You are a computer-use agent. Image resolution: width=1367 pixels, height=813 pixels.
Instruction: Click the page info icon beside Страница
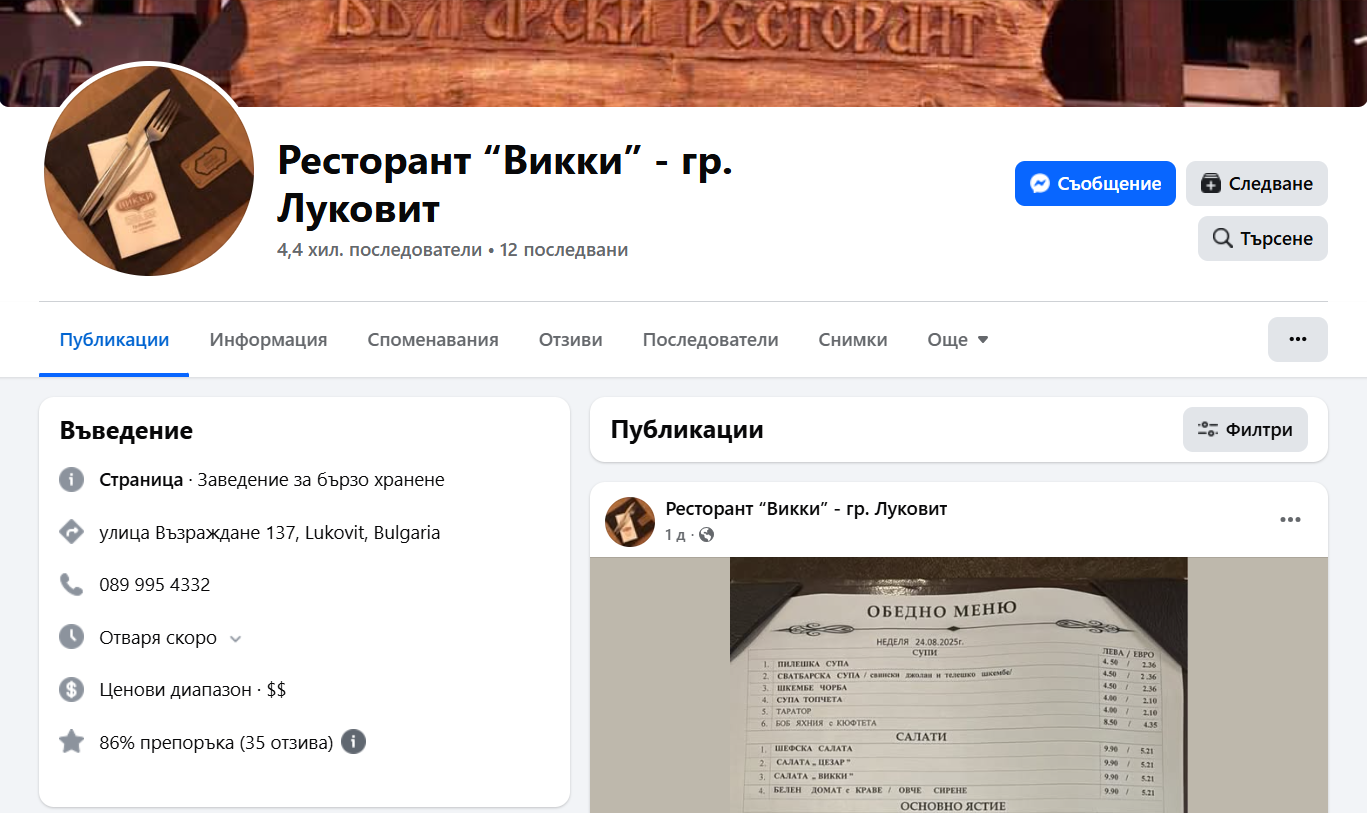pyautogui.click(x=71, y=480)
